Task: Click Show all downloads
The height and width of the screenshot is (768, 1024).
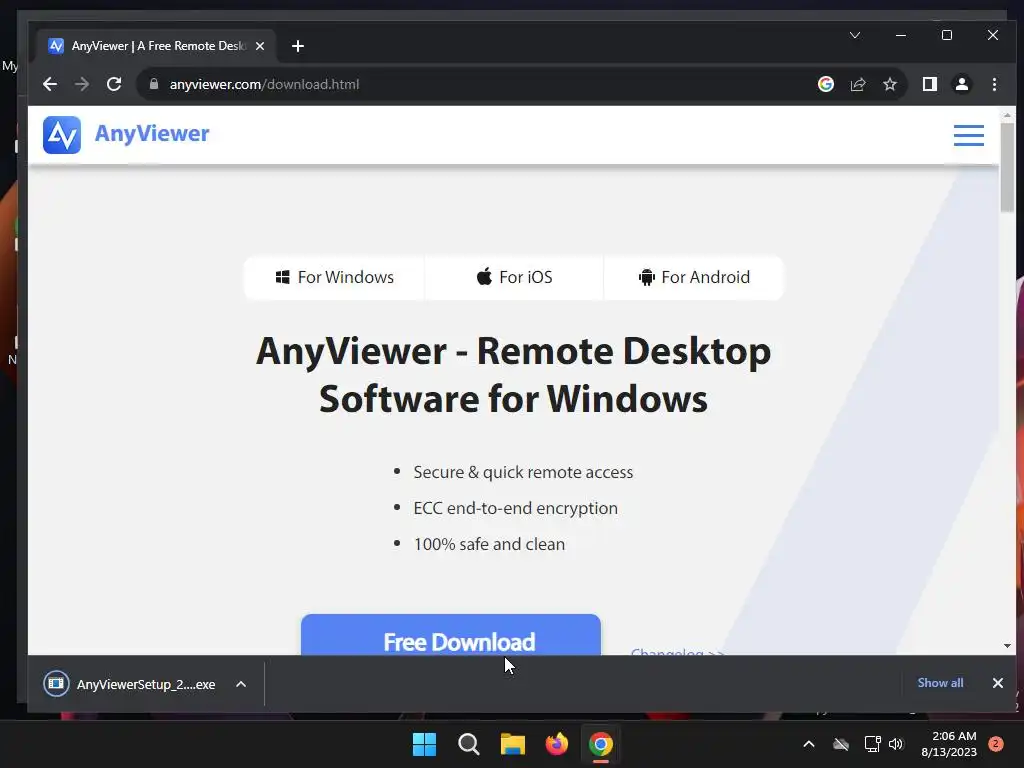Action: (940, 683)
